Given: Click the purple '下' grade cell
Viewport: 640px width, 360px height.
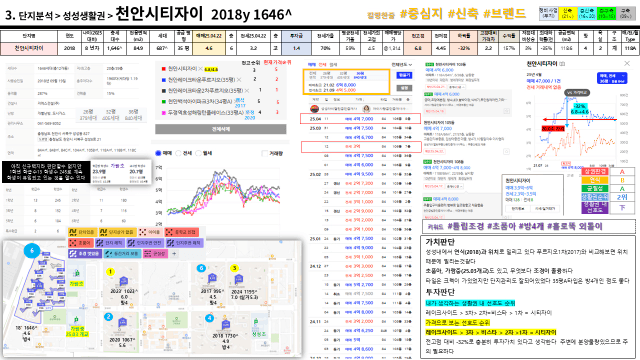Looking at the screenshot, I should point(622,208).
